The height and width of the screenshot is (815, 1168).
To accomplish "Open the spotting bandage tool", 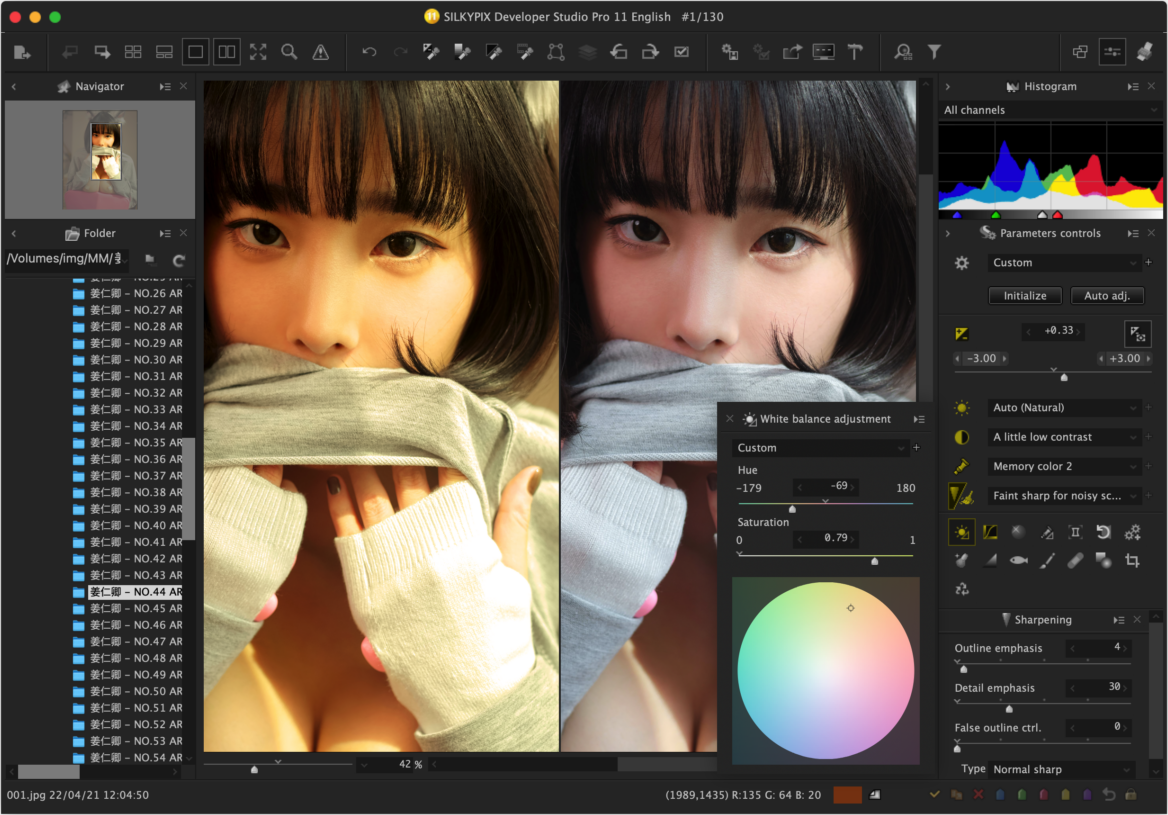I will click(x=1075, y=561).
